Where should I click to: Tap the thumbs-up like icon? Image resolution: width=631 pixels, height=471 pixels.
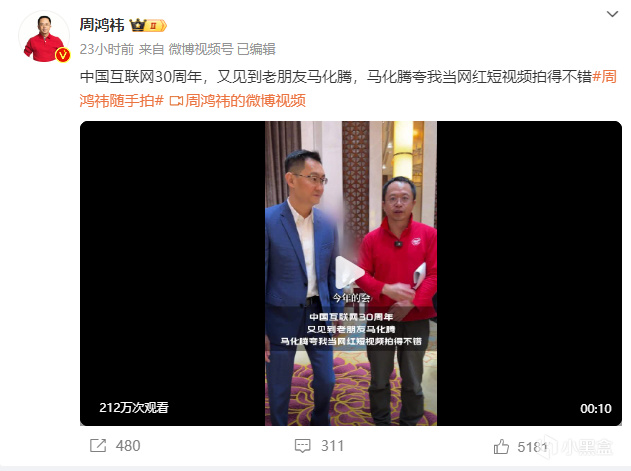[501, 446]
